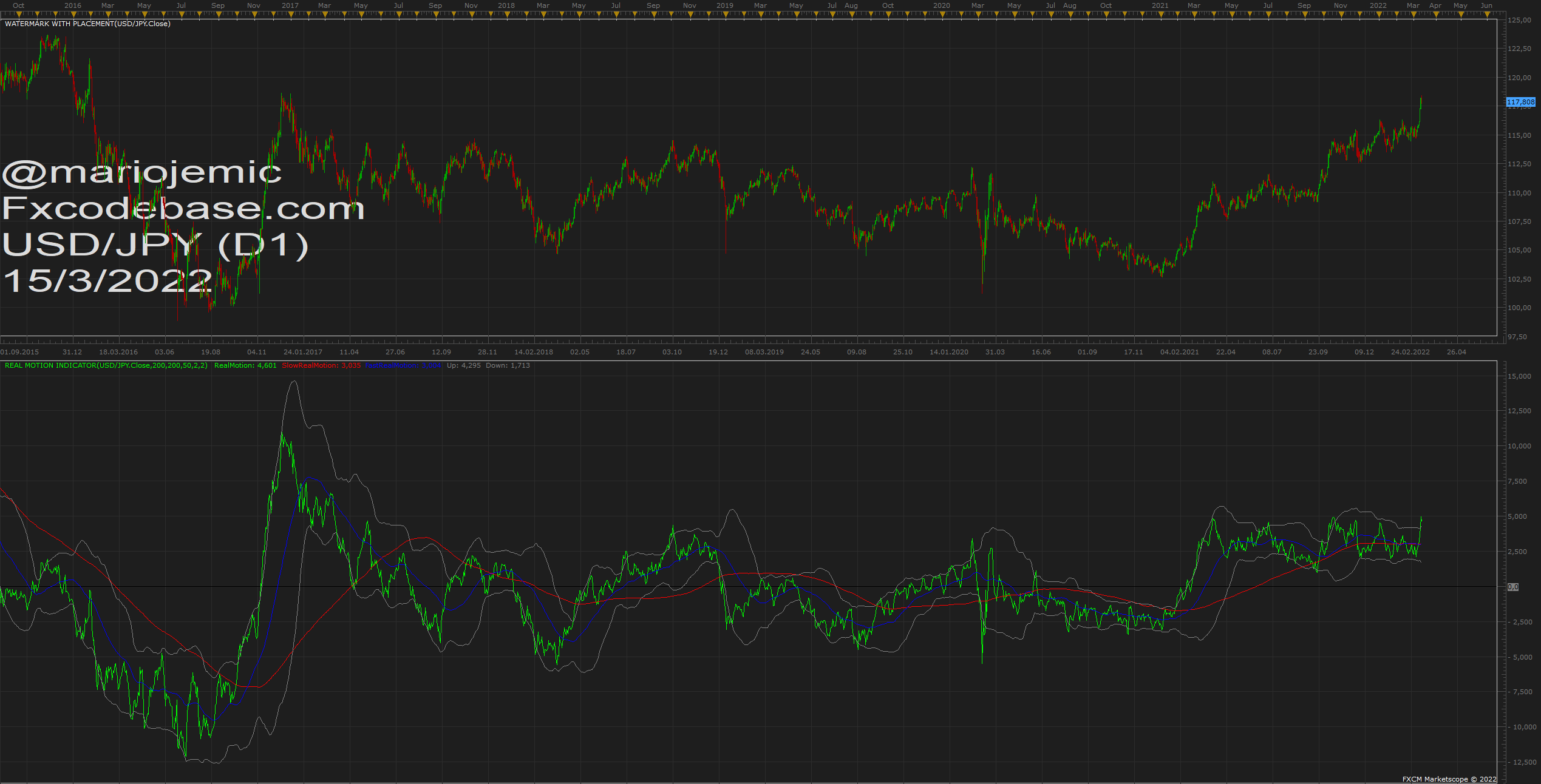Click the 01.09.2015 date label
The width and height of the screenshot is (1541, 784).
pyautogui.click(x=19, y=352)
